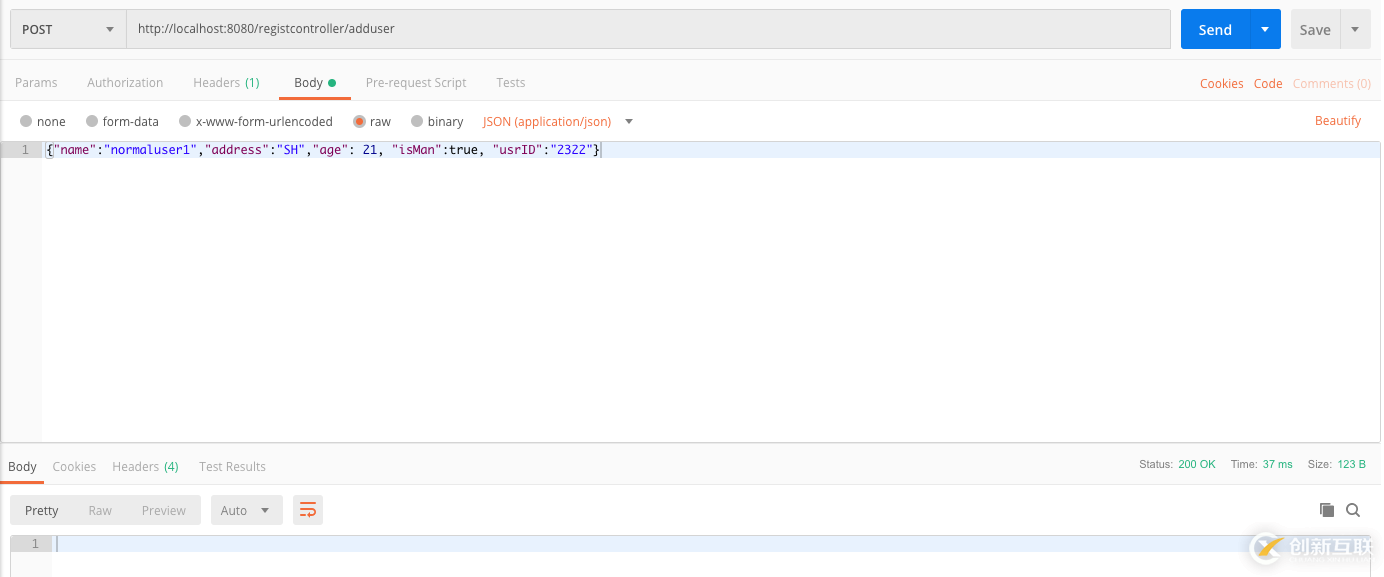Open the Code snippet link
The height and width of the screenshot is (577, 1384).
pyautogui.click(x=1268, y=83)
